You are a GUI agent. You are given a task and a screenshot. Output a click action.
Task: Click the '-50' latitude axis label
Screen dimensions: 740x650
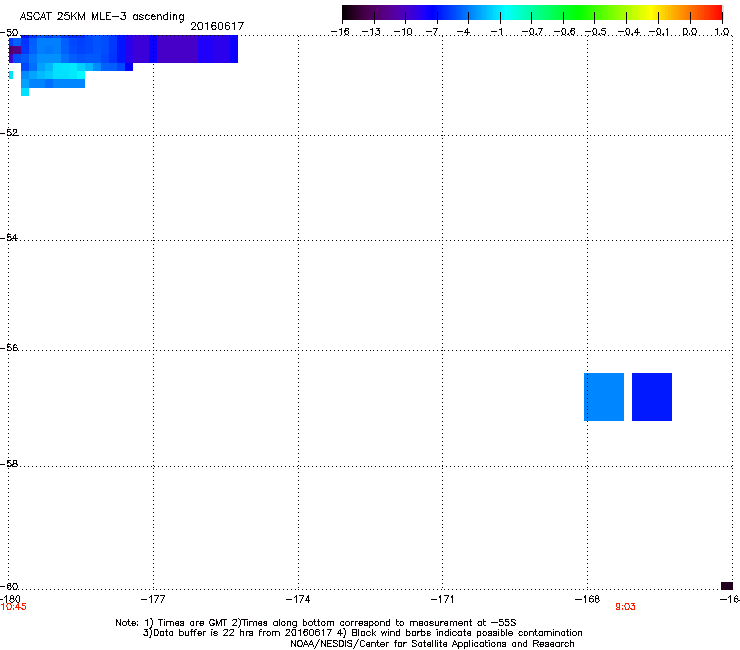pos(9,33)
